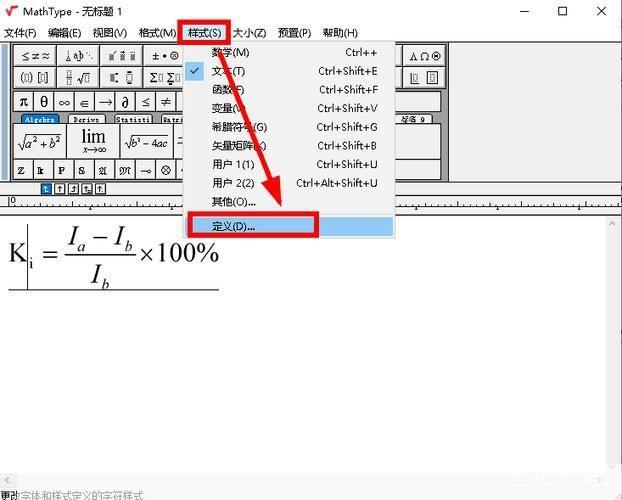Viewport: 622px width, 500px height.
Task: Insert the circled times symbol in bottom row
Action: tap(166, 170)
